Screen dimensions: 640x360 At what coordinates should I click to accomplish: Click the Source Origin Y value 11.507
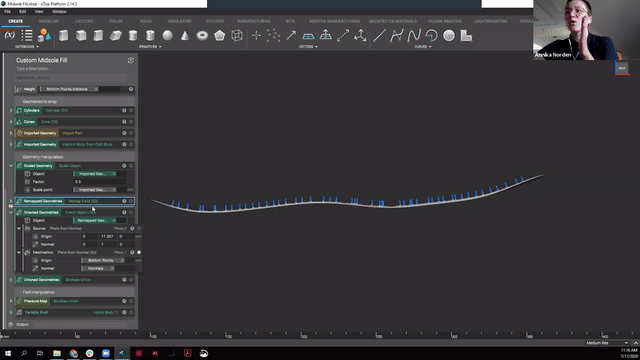click(107, 236)
